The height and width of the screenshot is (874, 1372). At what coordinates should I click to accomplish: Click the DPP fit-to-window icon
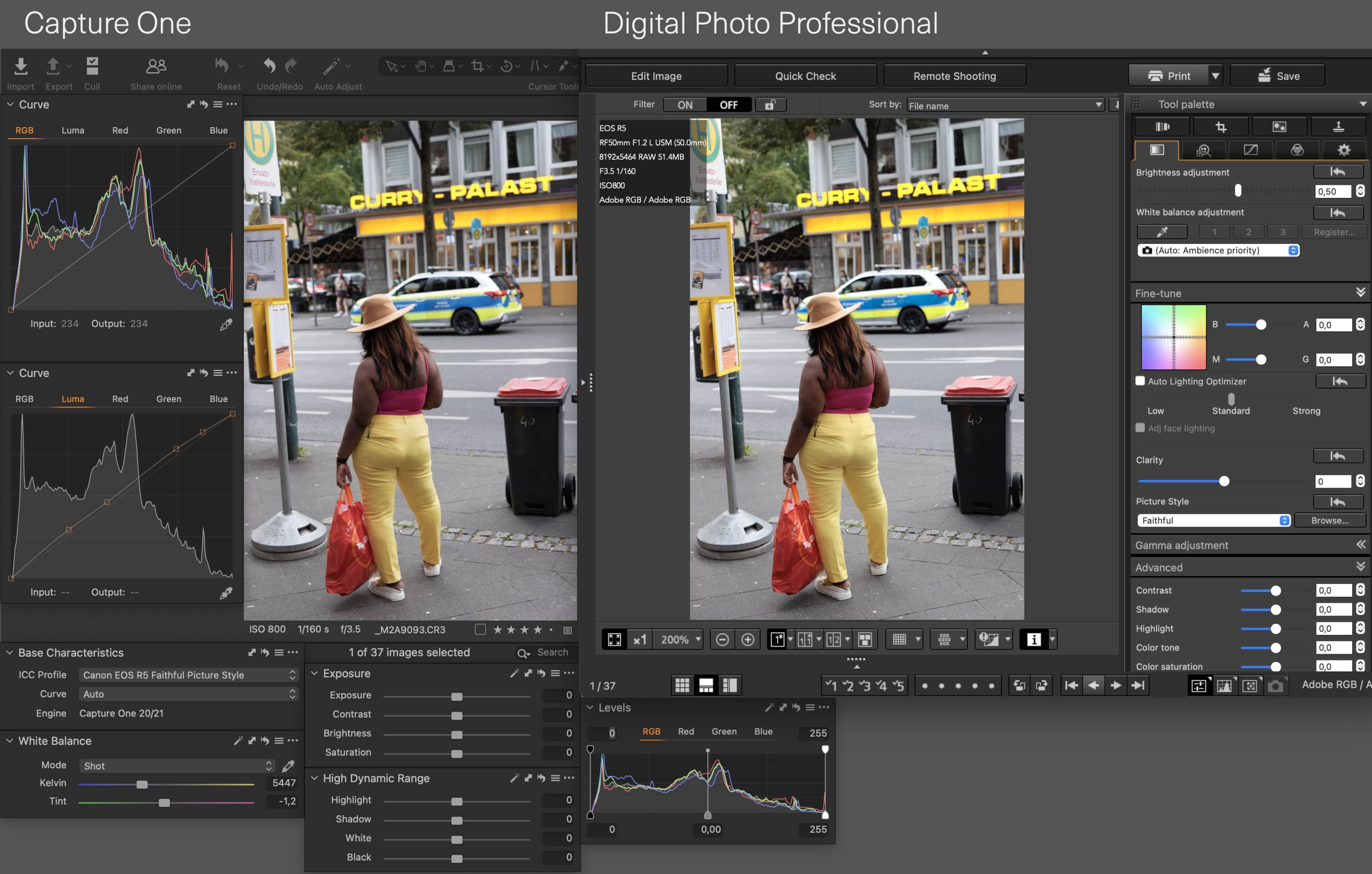tap(614, 640)
